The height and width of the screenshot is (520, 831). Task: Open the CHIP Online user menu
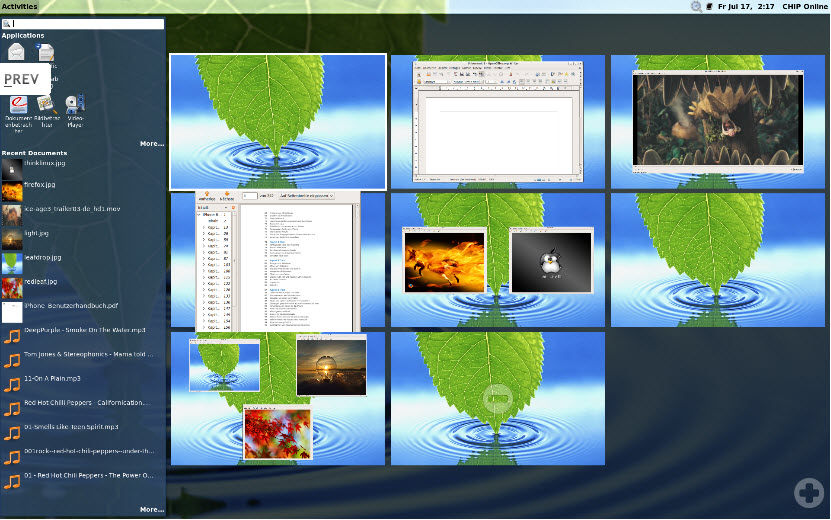click(805, 6)
